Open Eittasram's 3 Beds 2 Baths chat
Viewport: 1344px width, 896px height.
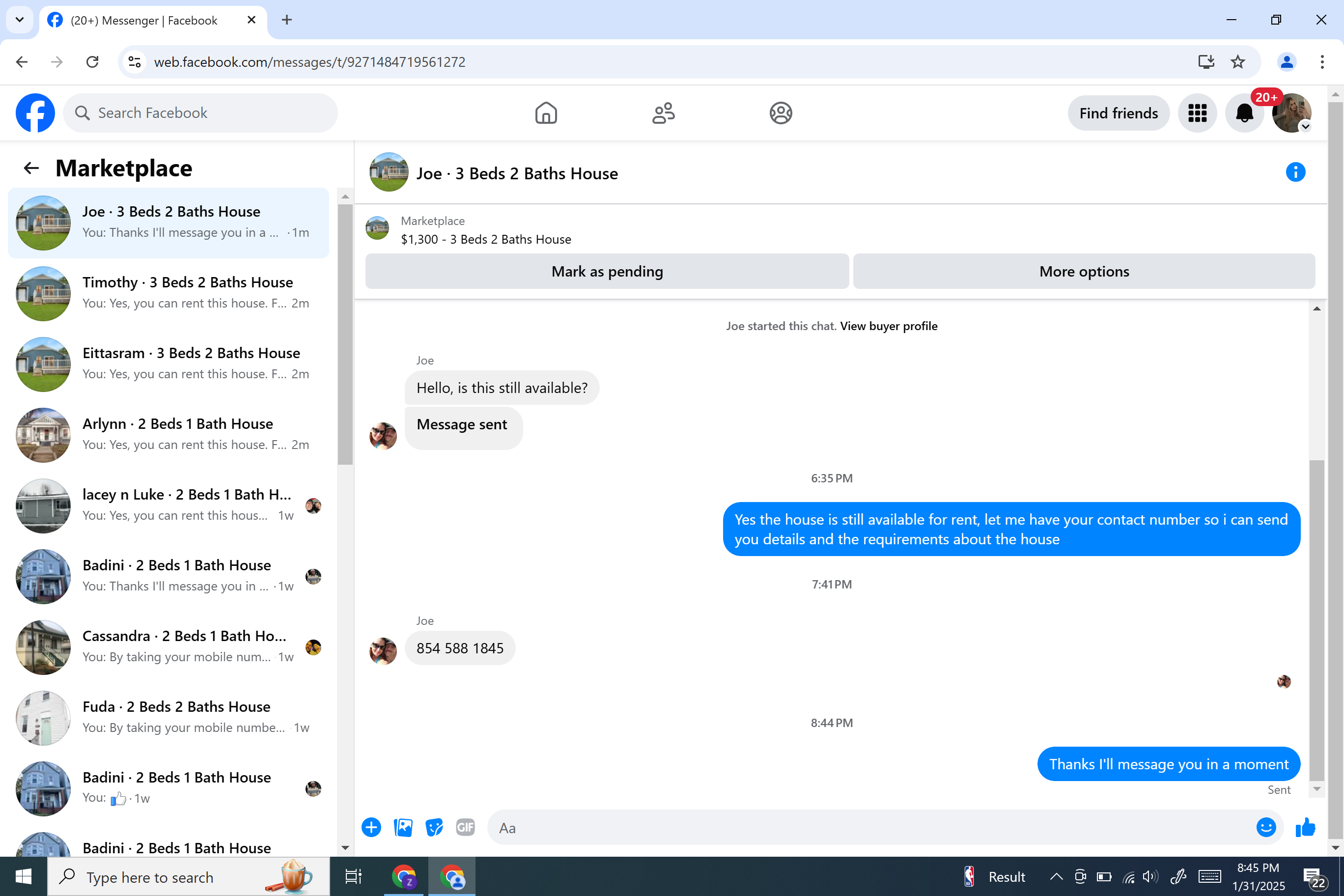coord(168,364)
